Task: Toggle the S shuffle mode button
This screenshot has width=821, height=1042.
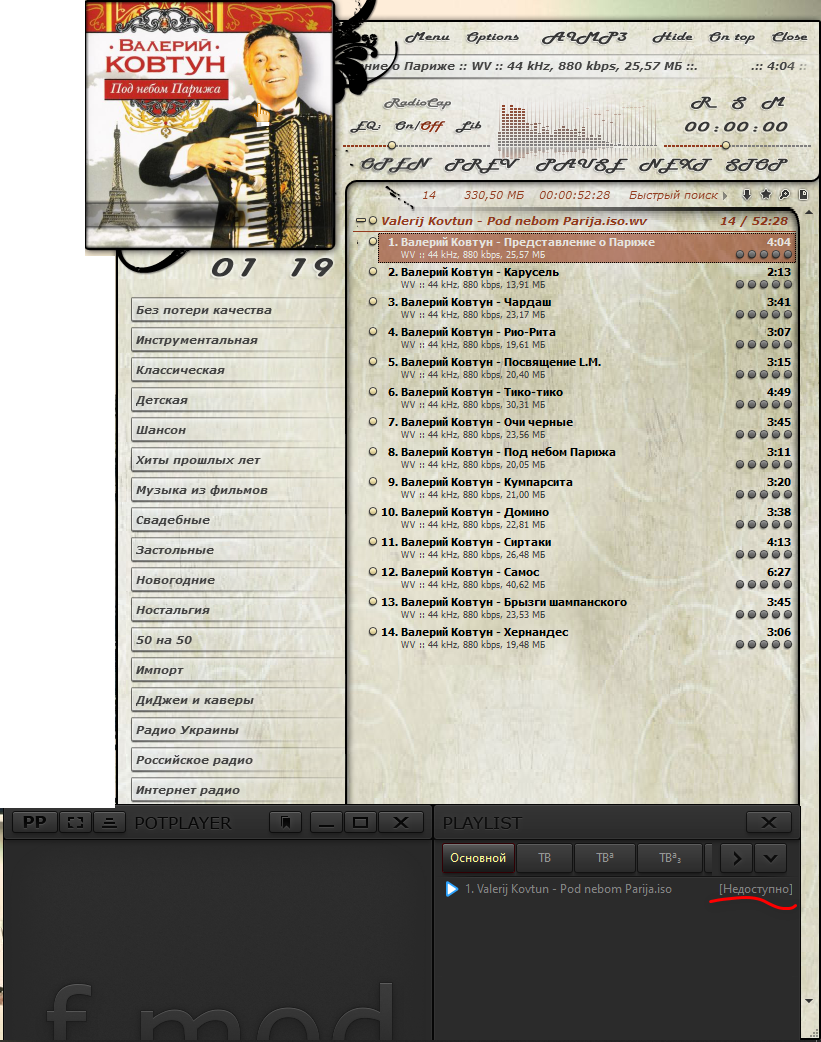Action: pyautogui.click(x=738, y=103)
